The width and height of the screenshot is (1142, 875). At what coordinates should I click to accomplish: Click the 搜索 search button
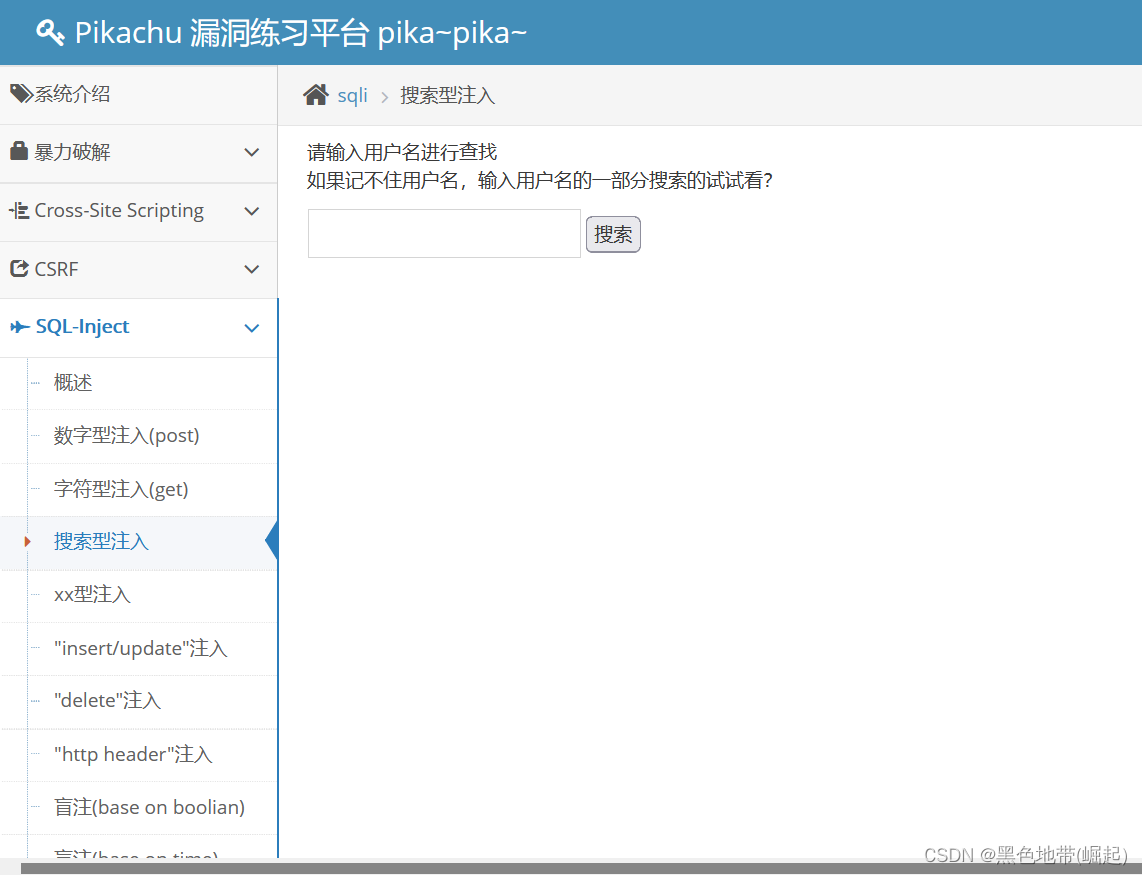[x=613, y=234]
